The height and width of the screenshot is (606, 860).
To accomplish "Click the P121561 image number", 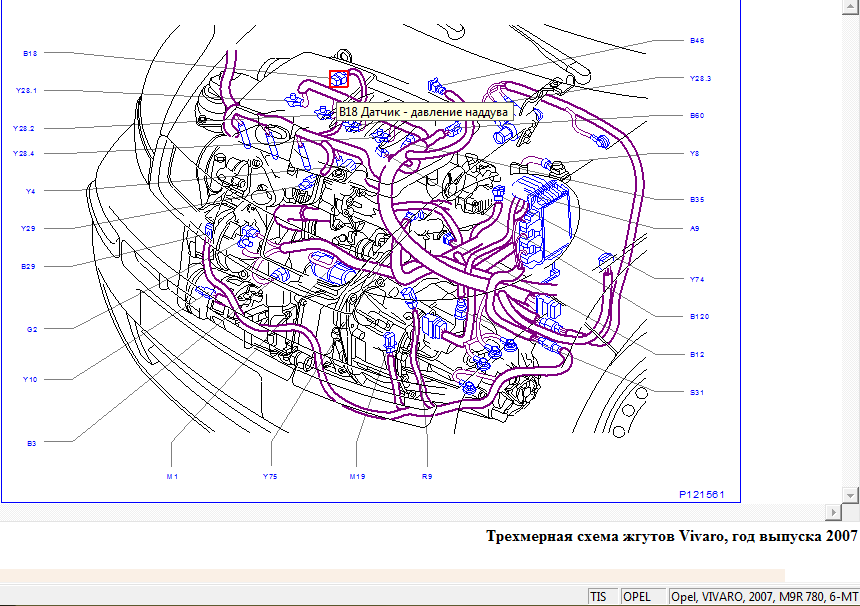I will click(x=702, y=495).
